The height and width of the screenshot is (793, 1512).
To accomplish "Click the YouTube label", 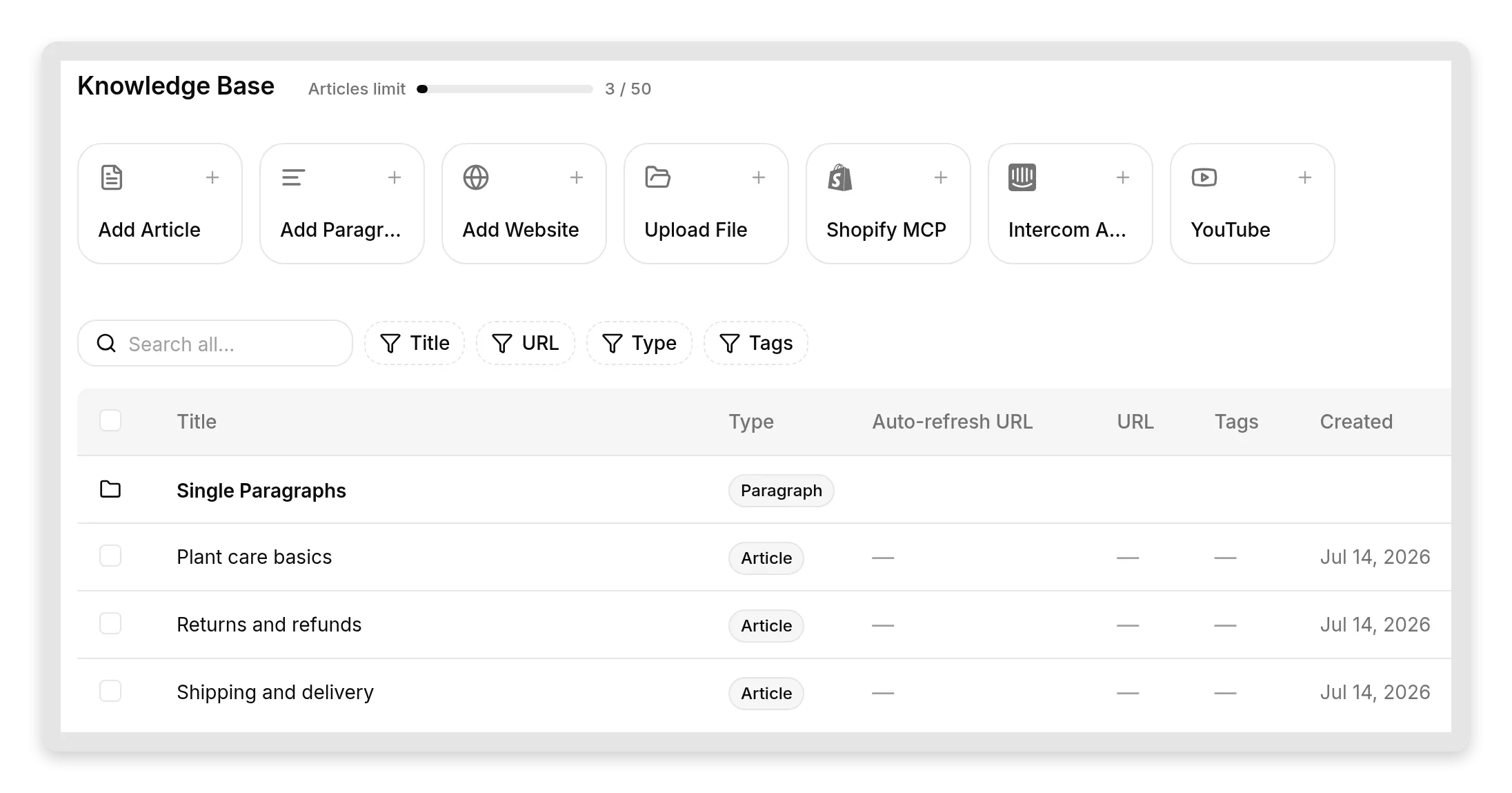I will (x=1231, y=230).
